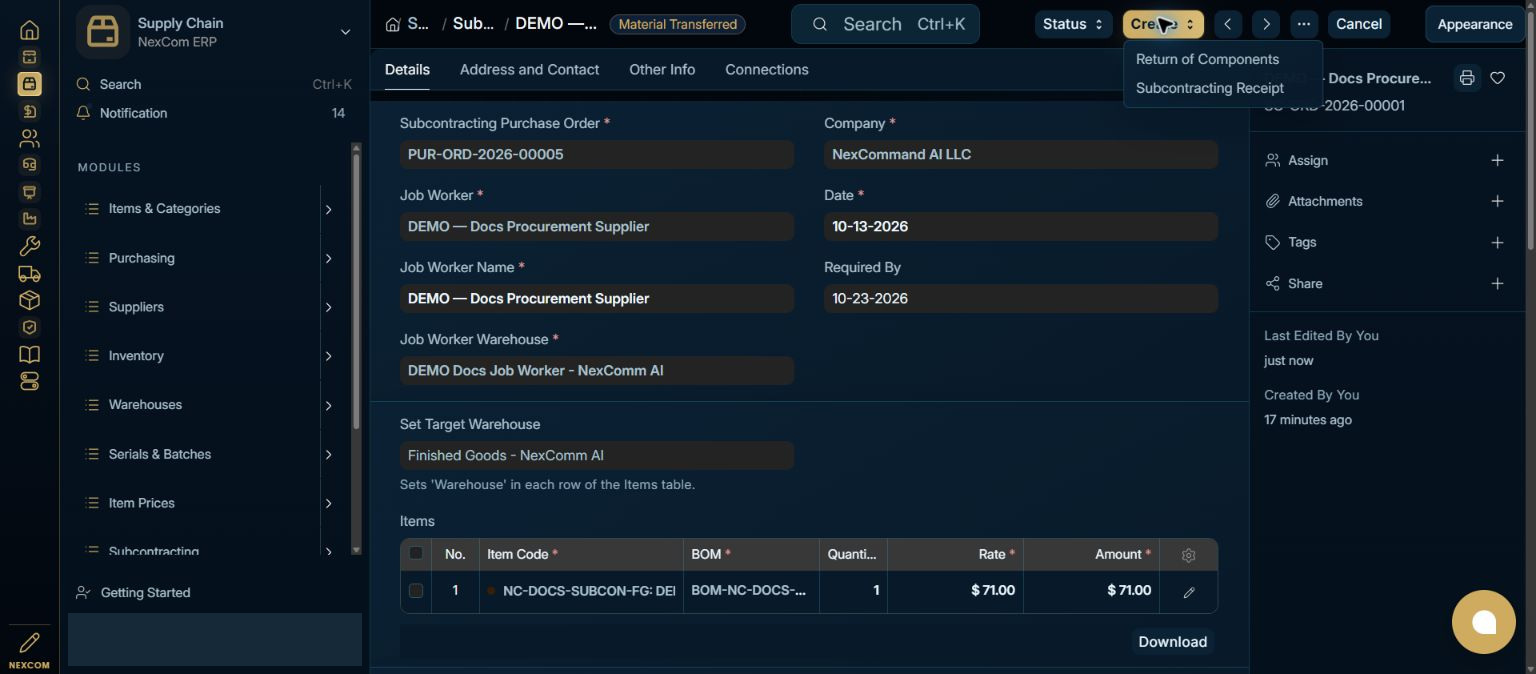1536x674 pixels.
Task: Expand Supply Chain workspace switcher
Action: point(345,32)
